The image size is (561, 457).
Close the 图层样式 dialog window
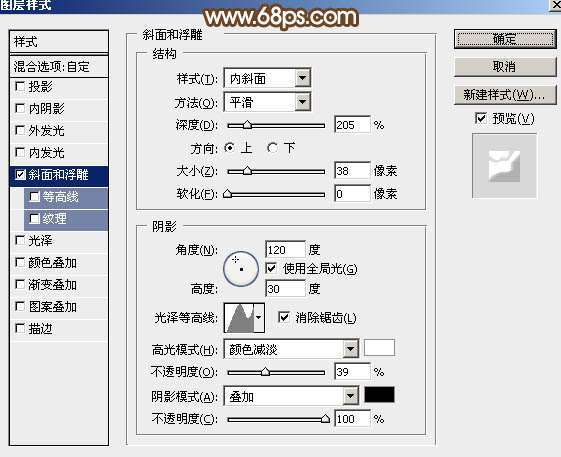[x=556, y=5]
